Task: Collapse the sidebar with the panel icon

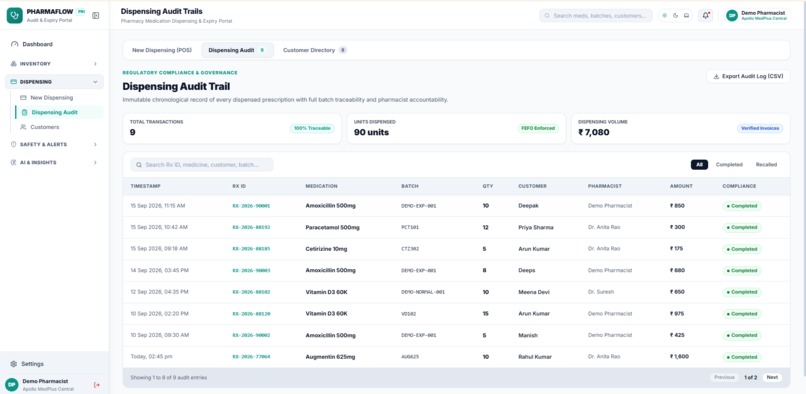Action: (96, 15)
